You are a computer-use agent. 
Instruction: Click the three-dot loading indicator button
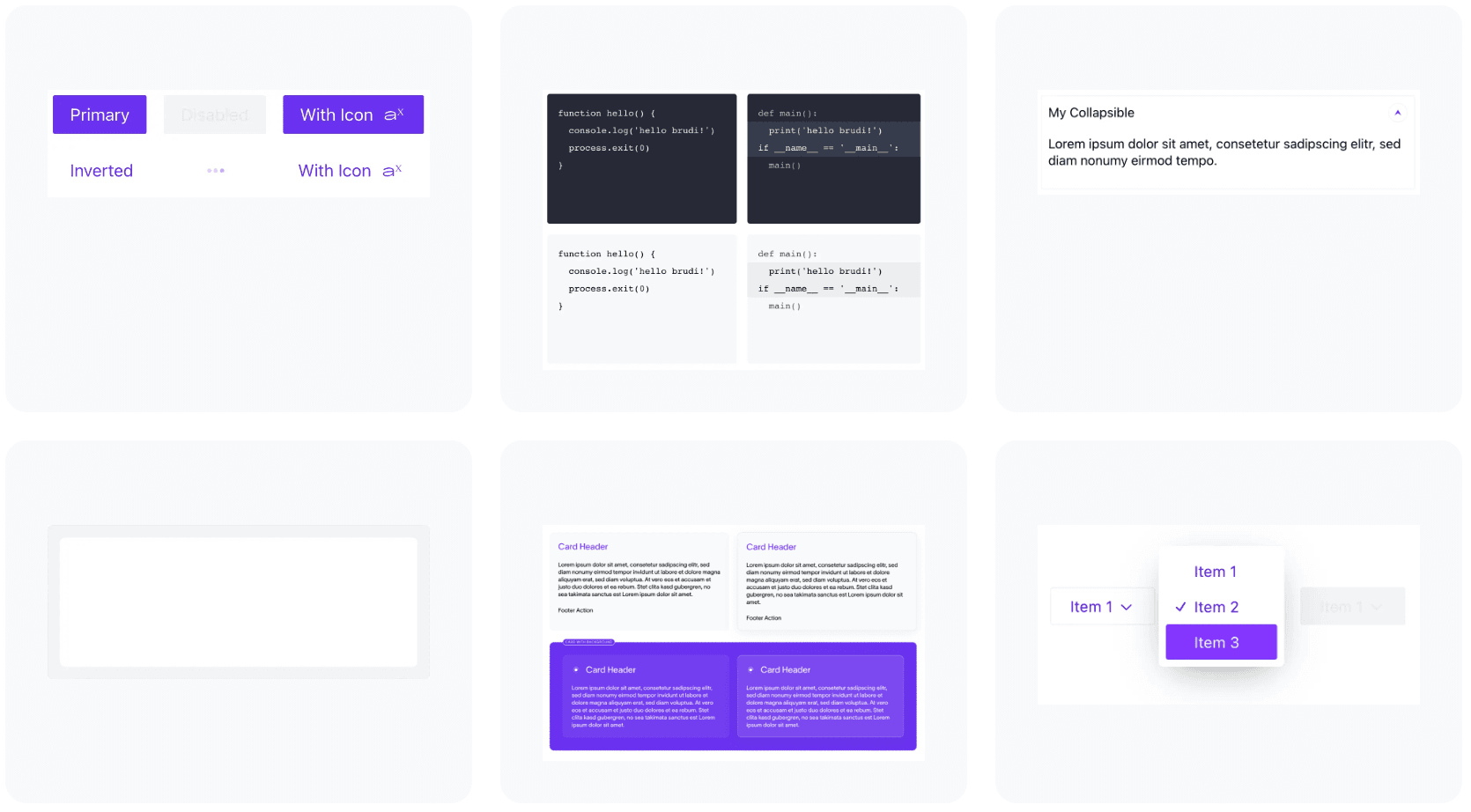pos(216,171)
